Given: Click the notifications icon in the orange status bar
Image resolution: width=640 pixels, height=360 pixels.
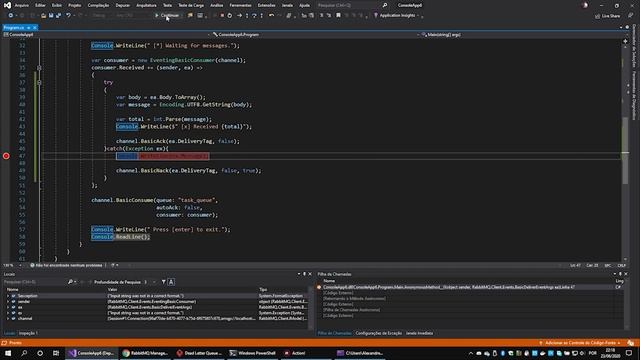Looking at the screenshot, I should (x=631, y=343).
